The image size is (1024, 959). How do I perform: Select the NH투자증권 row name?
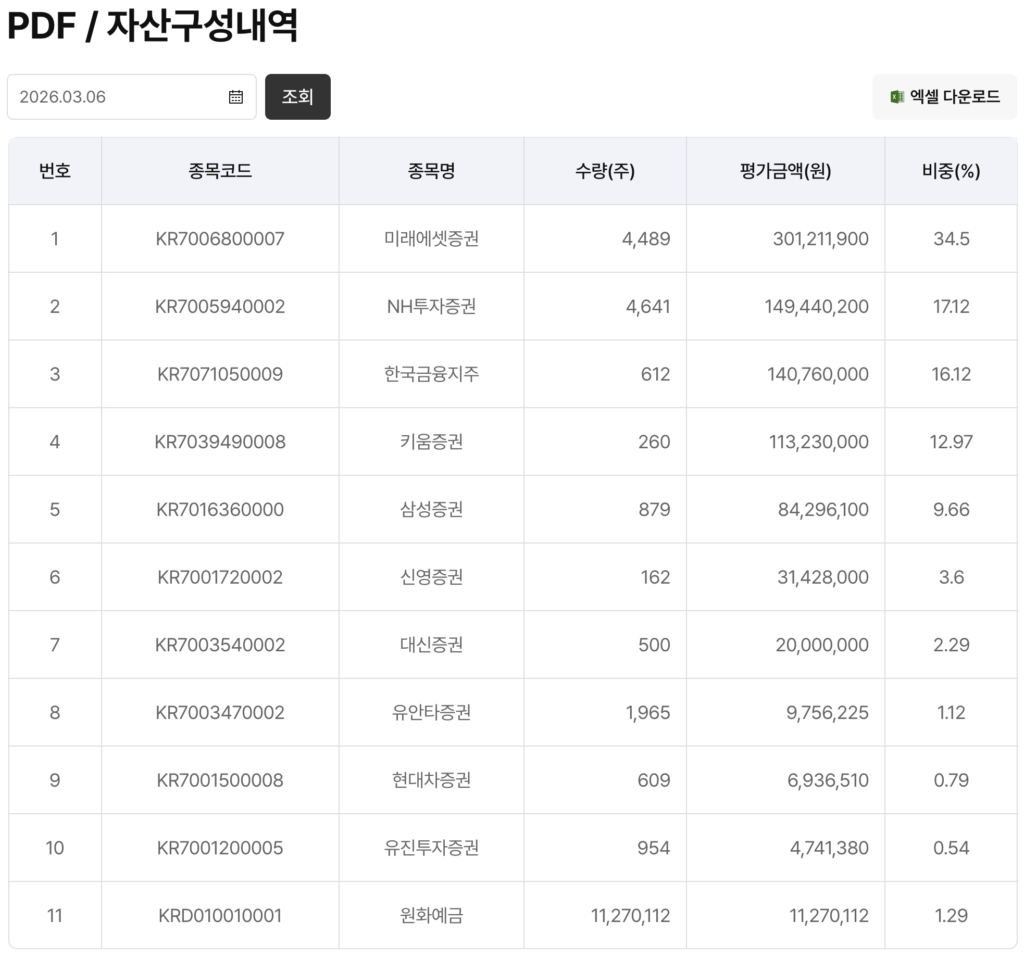click(x=431, y=306)
